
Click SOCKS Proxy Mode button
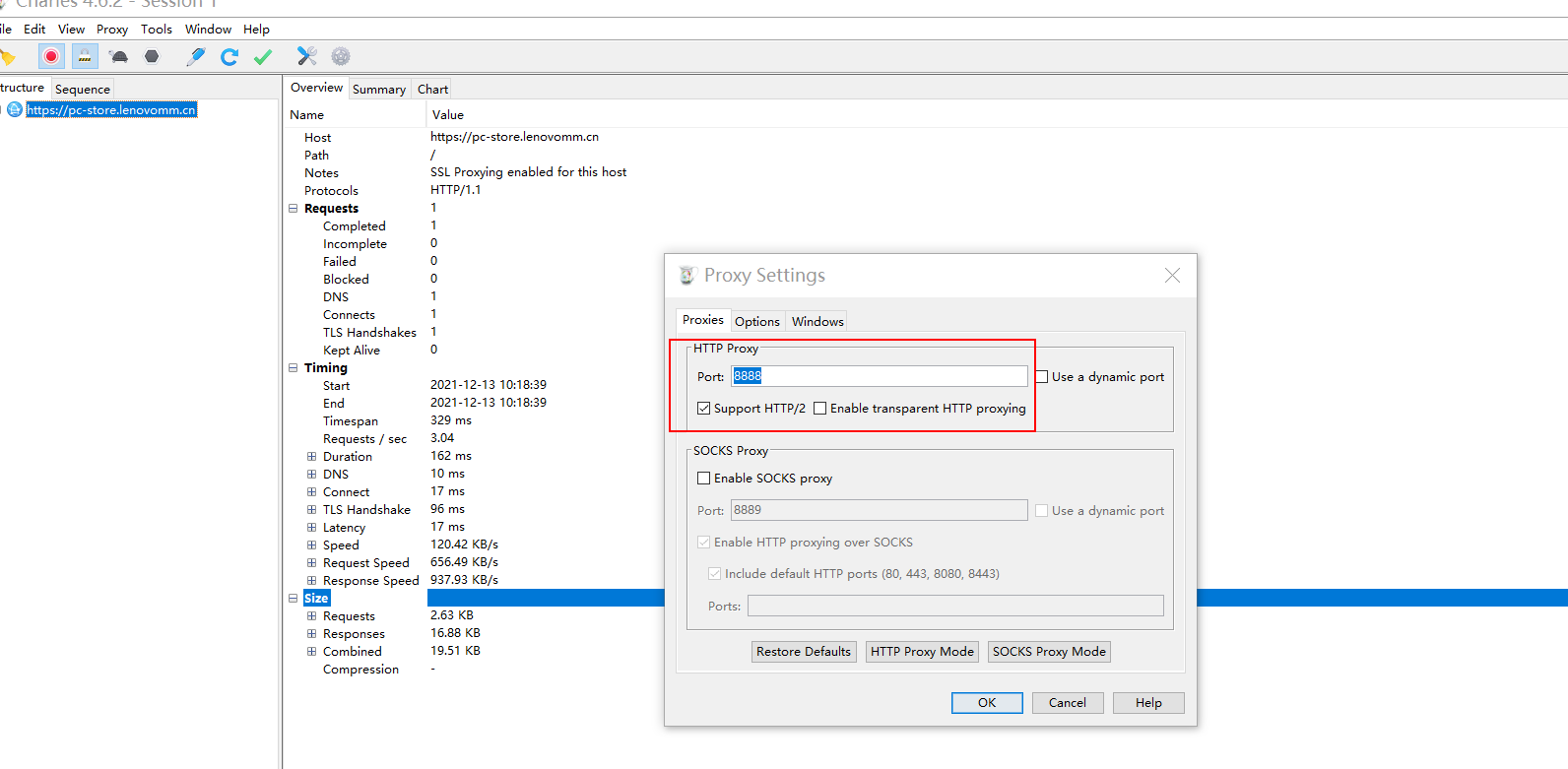click(1049, 652)
